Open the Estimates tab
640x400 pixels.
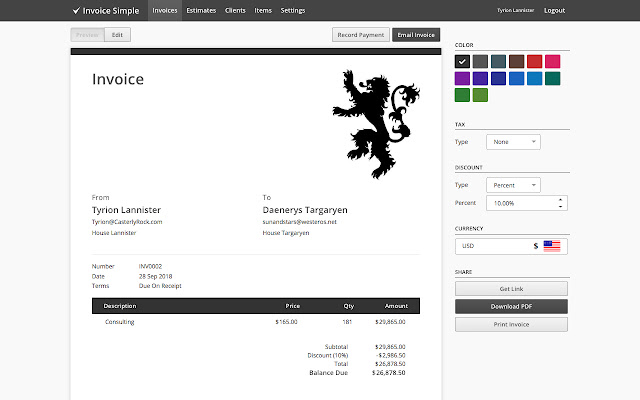(201, 10)
